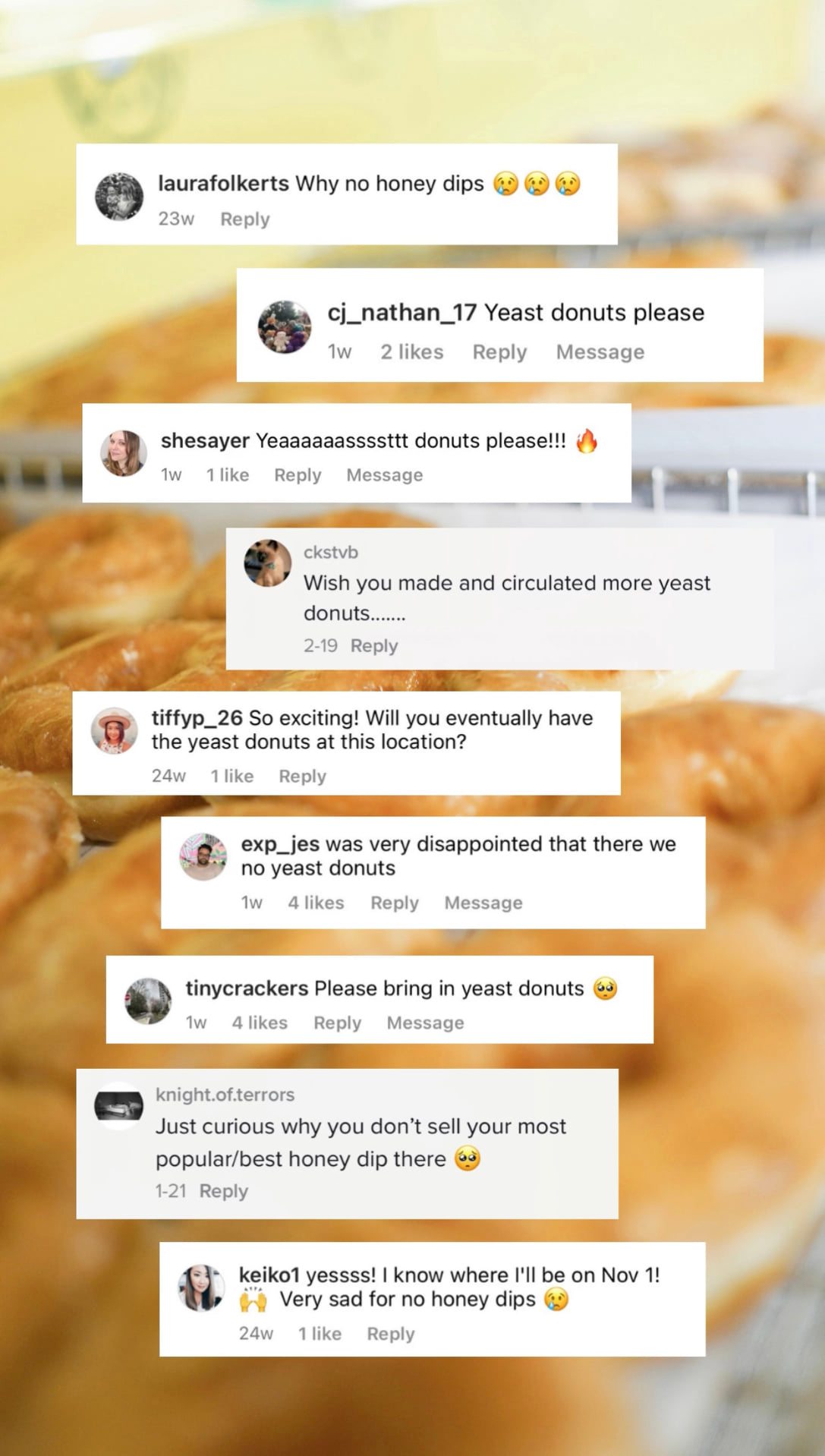Message cj_nathan_17 about yeast donuts

pos(600,351)
